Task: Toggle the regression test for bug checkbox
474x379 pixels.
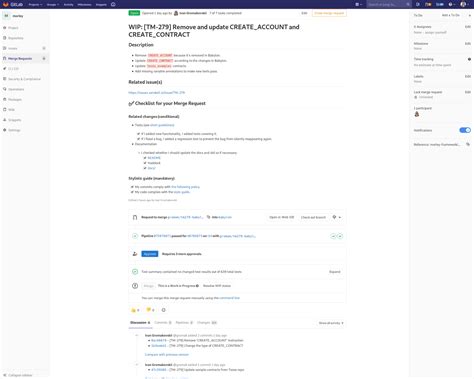Action: [138, 139]
